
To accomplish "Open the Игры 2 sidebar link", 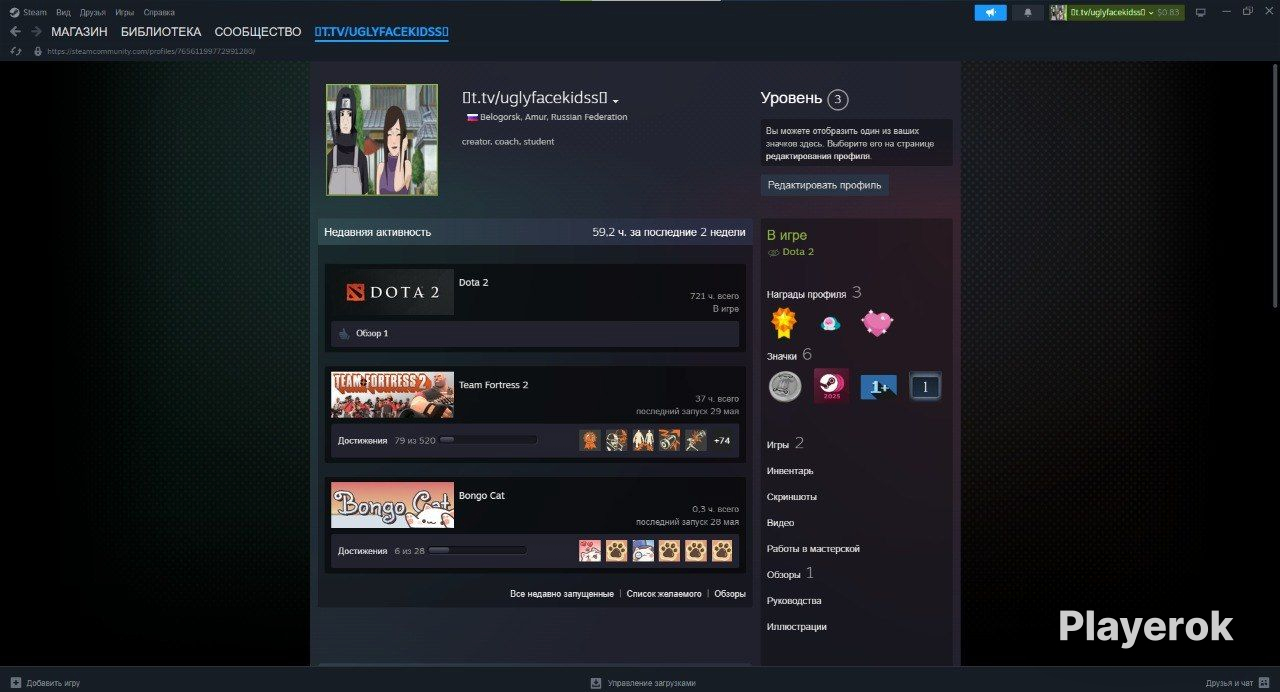I will coord(786,444).
